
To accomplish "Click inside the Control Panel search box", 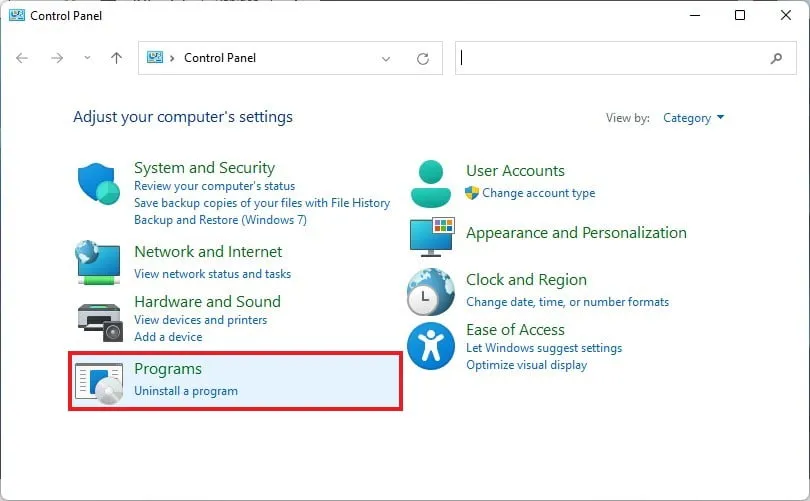I will (610, 58).
